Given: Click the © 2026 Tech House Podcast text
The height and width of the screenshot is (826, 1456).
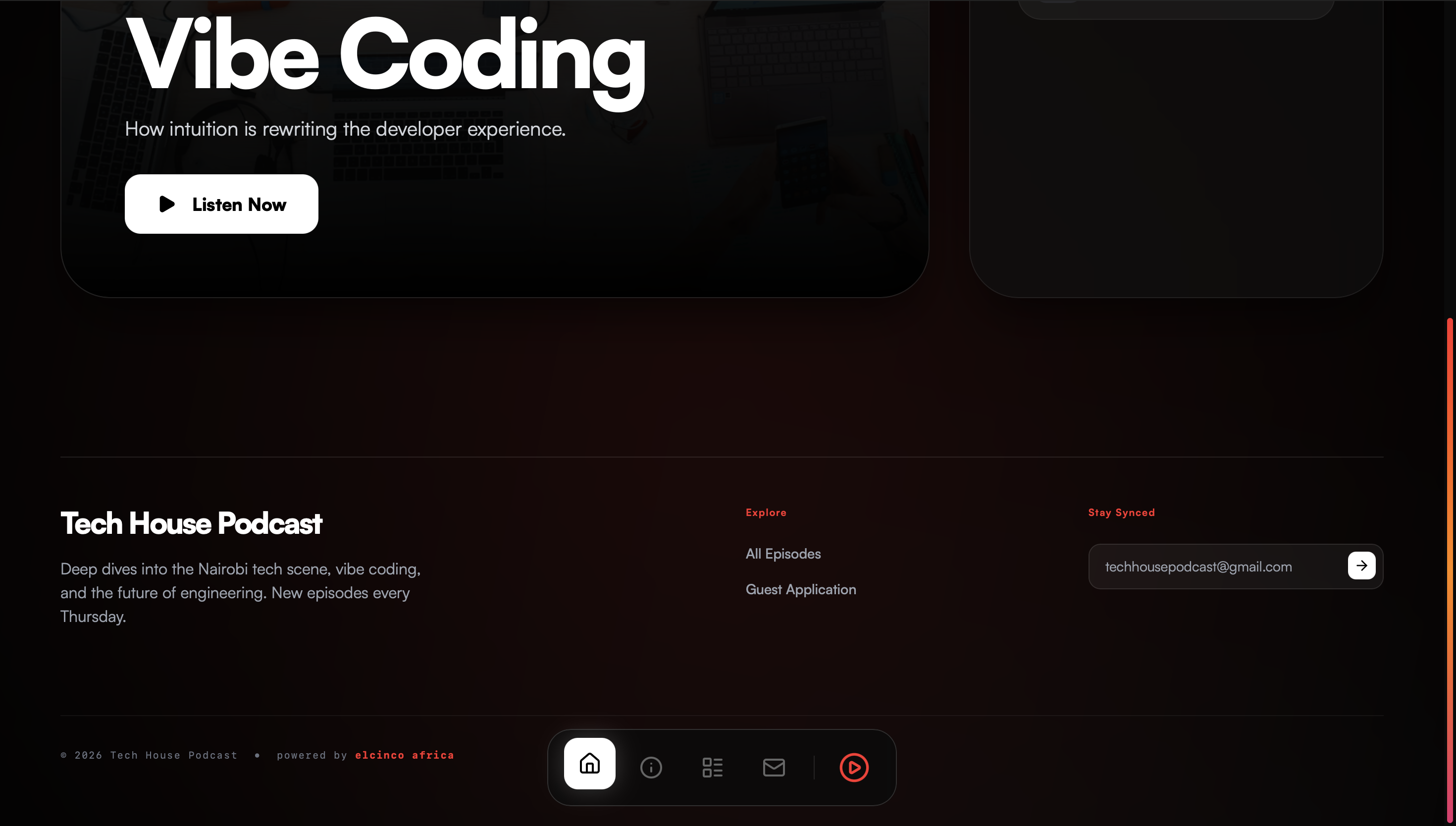Looking at the screenshot, I should point(149,755).
